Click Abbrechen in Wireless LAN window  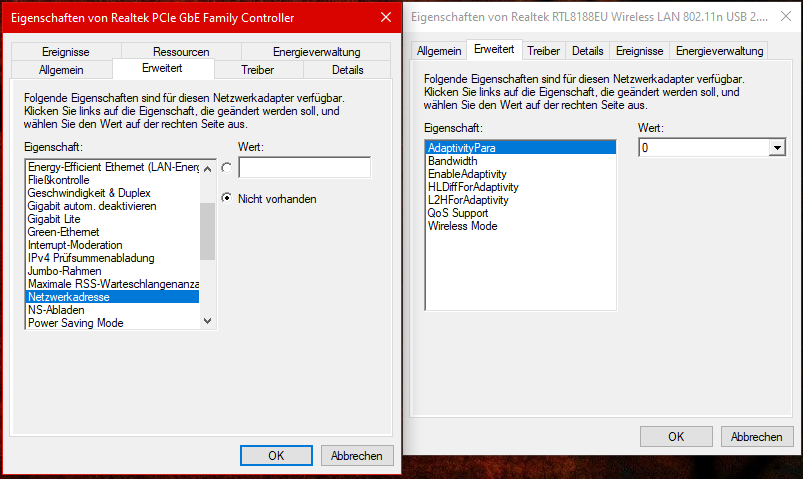tap(756, 436)
